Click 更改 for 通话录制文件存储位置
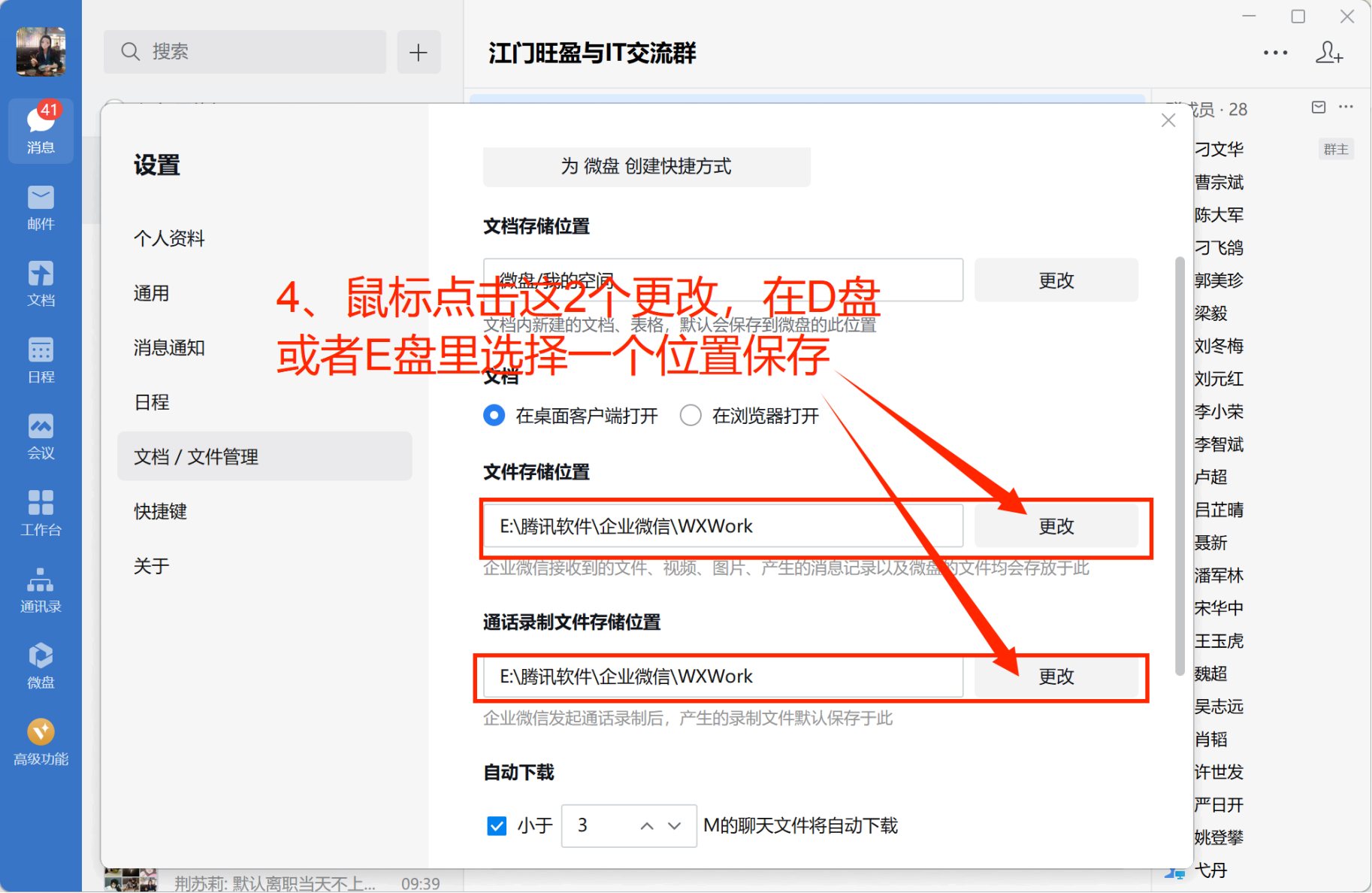This screenshot has height=893, width=1372. [1056, 677]
